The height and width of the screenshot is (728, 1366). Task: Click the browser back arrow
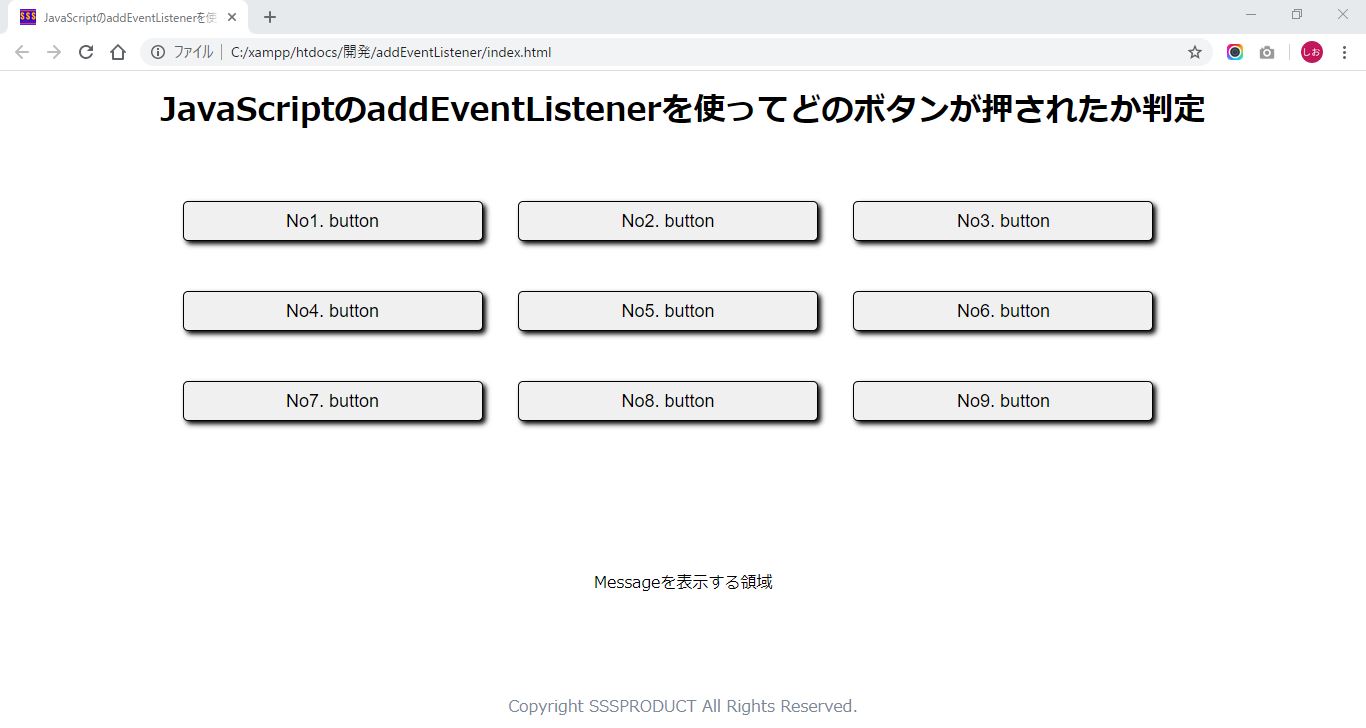[x=22, y=53]
